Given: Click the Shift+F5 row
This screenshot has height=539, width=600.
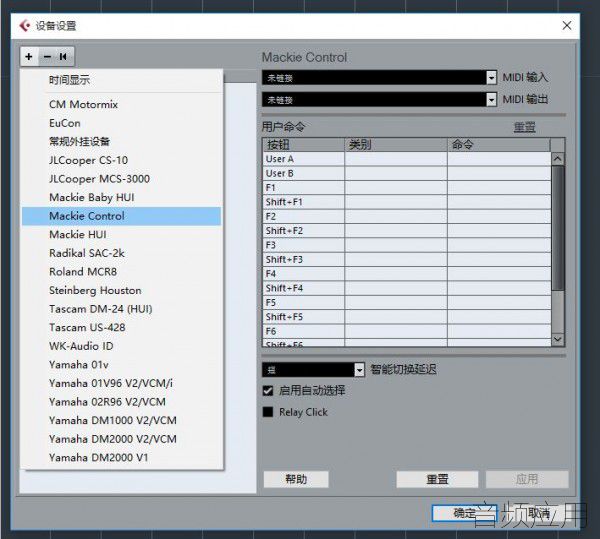Looking at the screenshot, I should pos(407,317).
